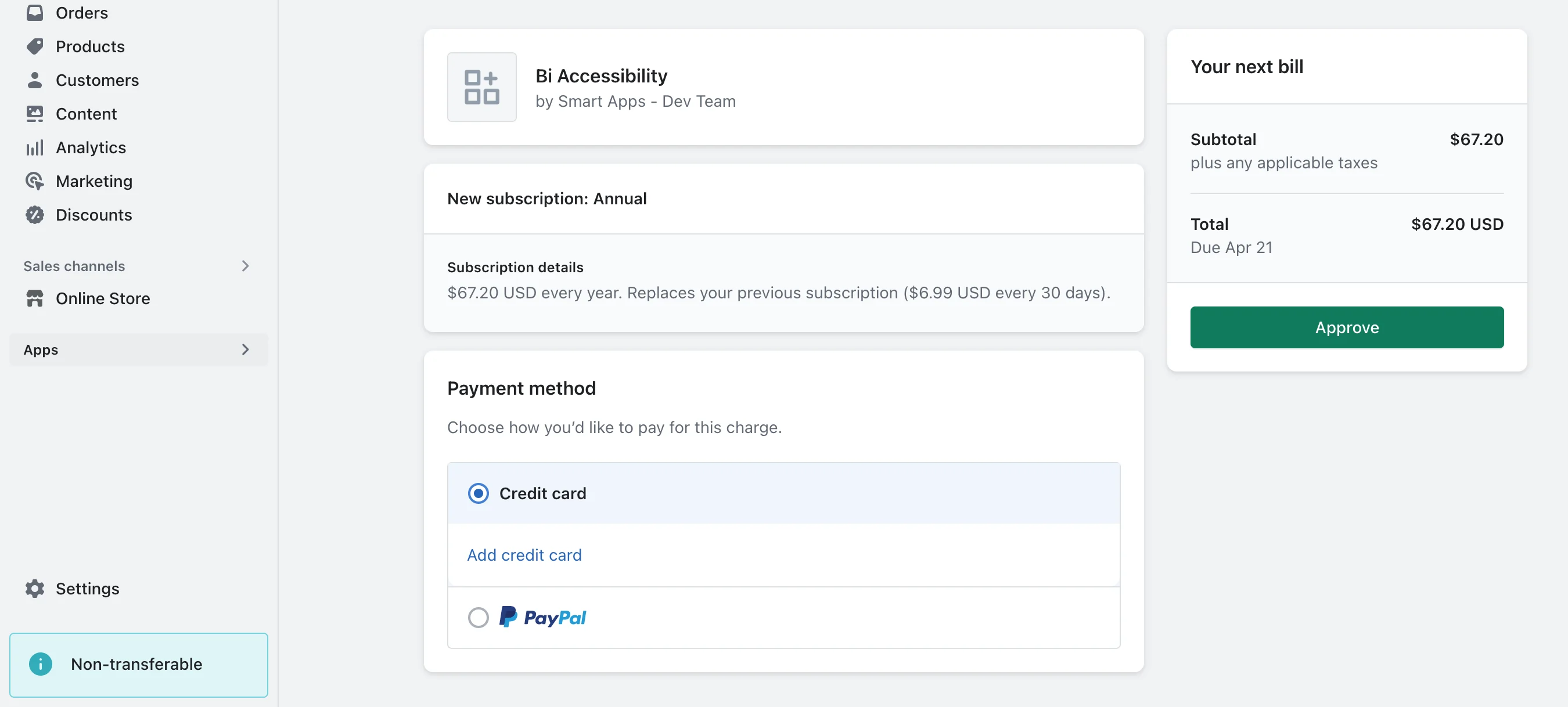Click the Bi Accessibility app thumbnail

tap(481, 87)
